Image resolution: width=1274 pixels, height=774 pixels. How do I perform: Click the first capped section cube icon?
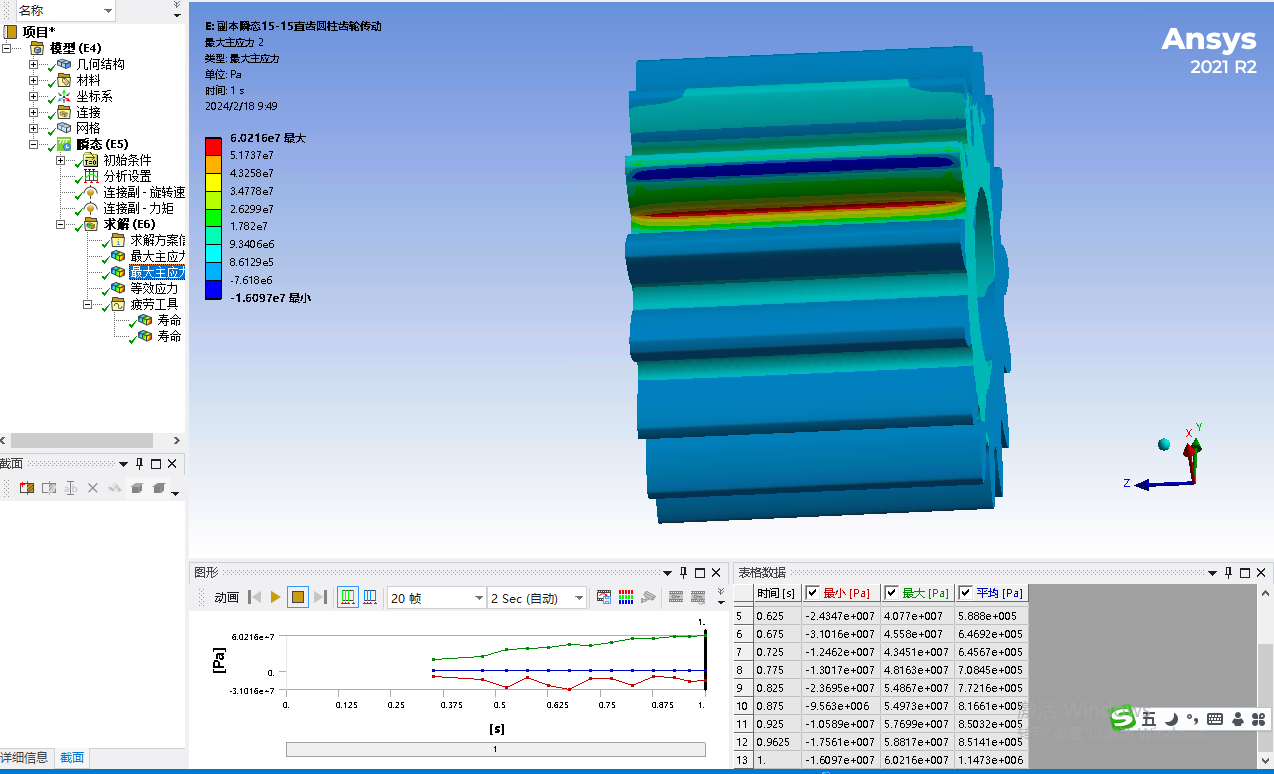point(137,488)
